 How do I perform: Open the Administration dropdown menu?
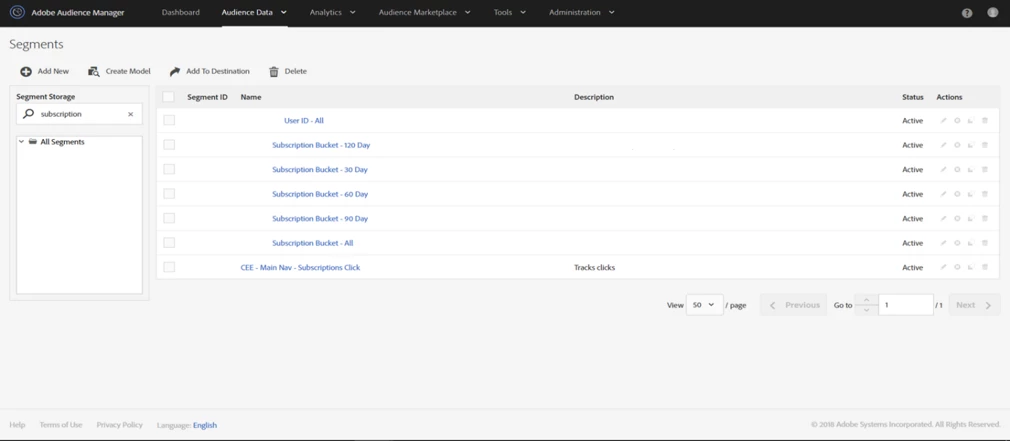coord(582,12)
